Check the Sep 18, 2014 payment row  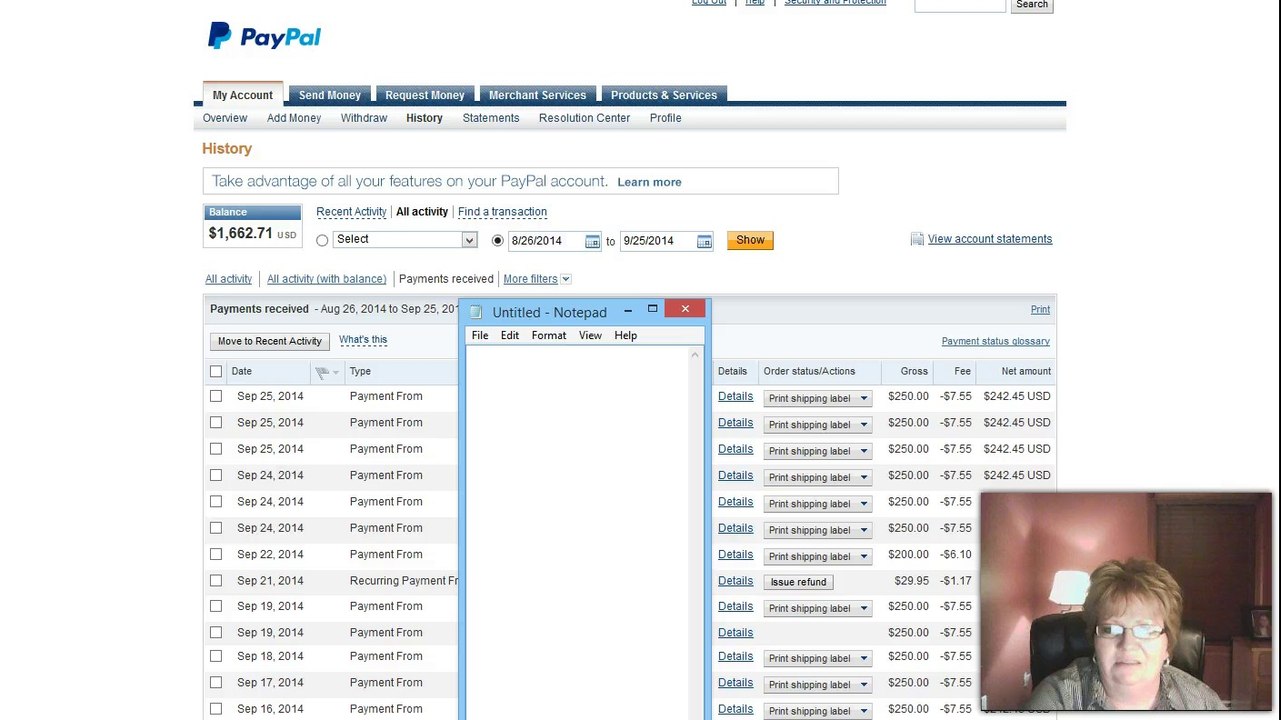tap(216, 656)
